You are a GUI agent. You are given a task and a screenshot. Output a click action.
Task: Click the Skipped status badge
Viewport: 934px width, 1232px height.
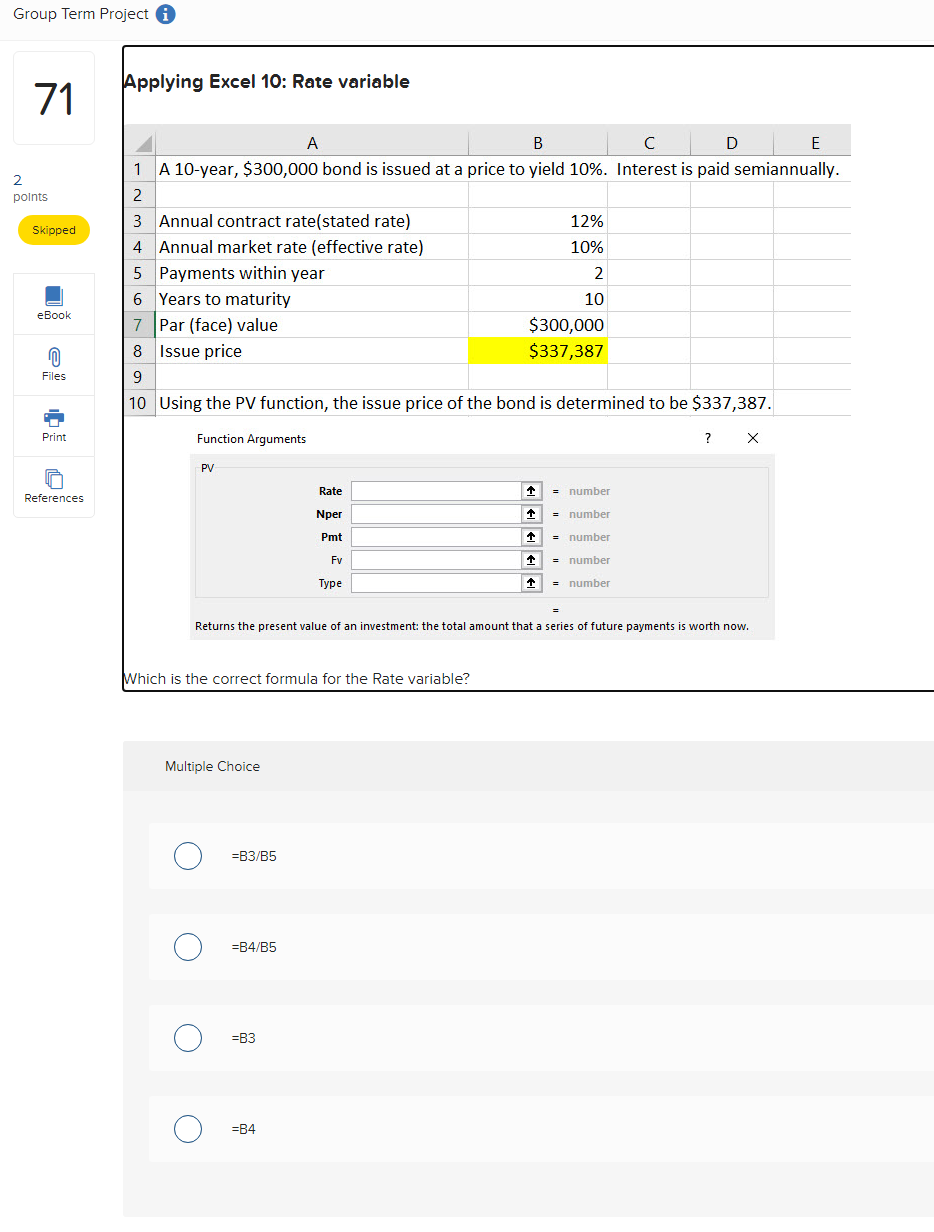coord(53,230)
